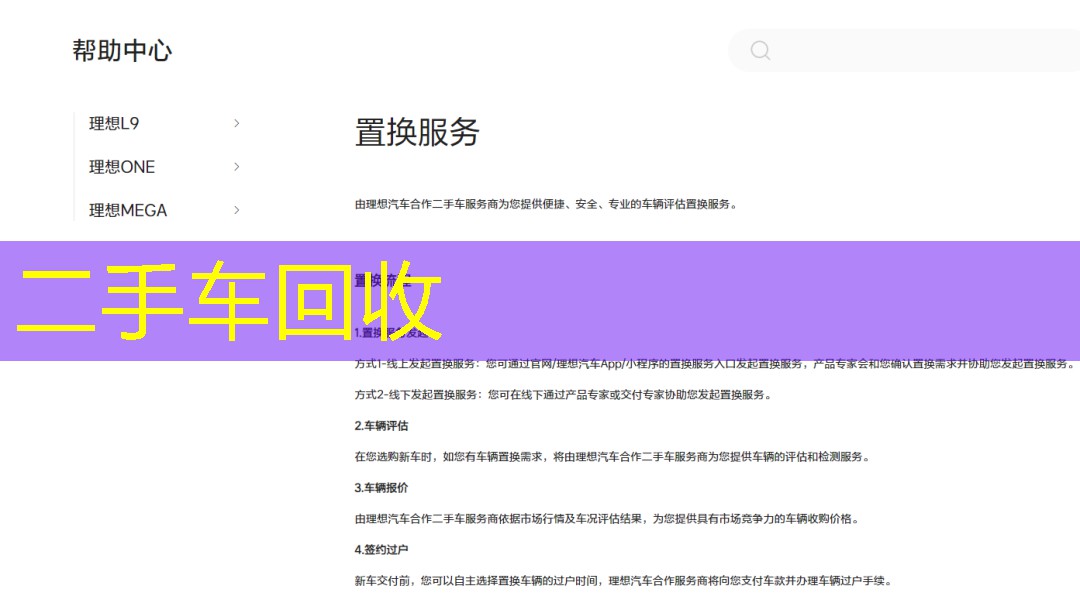Select 理想L9 in the sidebar
This screenshot has width=1080, height=603.
click(x=114, y=123)
